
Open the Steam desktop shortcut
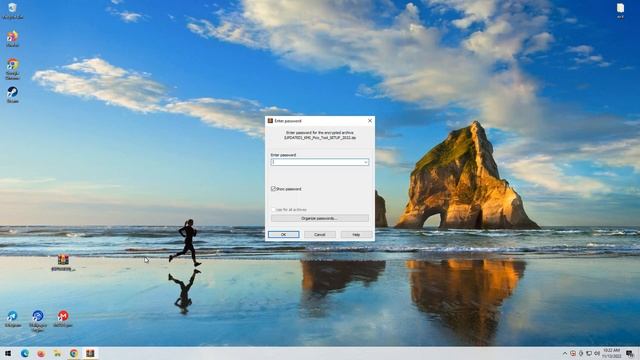[12, 94]
